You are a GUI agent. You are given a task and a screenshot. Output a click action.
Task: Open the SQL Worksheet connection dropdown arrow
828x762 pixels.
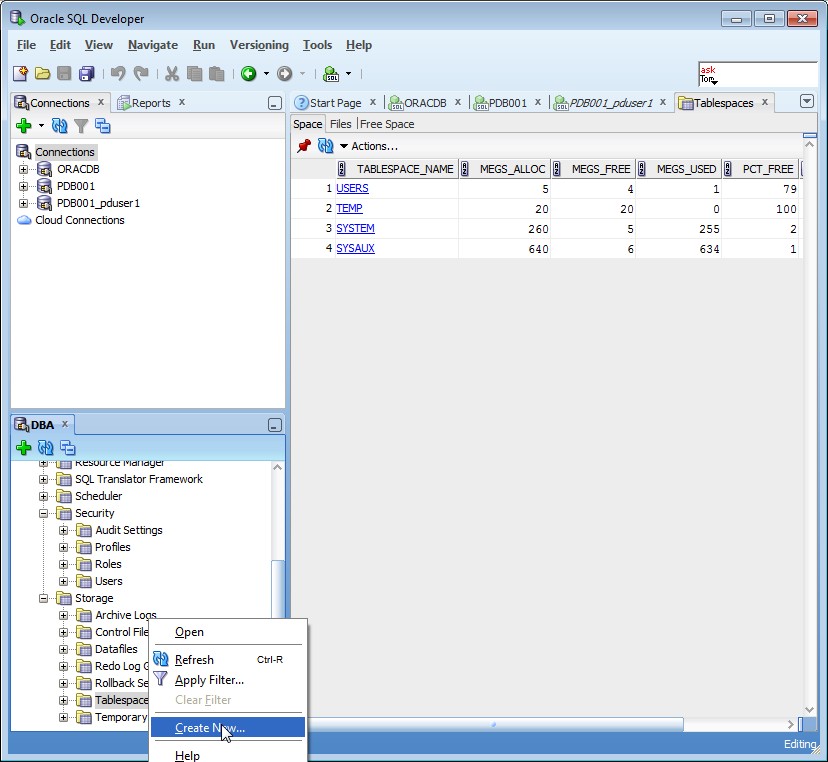click(x=349, y=73)
